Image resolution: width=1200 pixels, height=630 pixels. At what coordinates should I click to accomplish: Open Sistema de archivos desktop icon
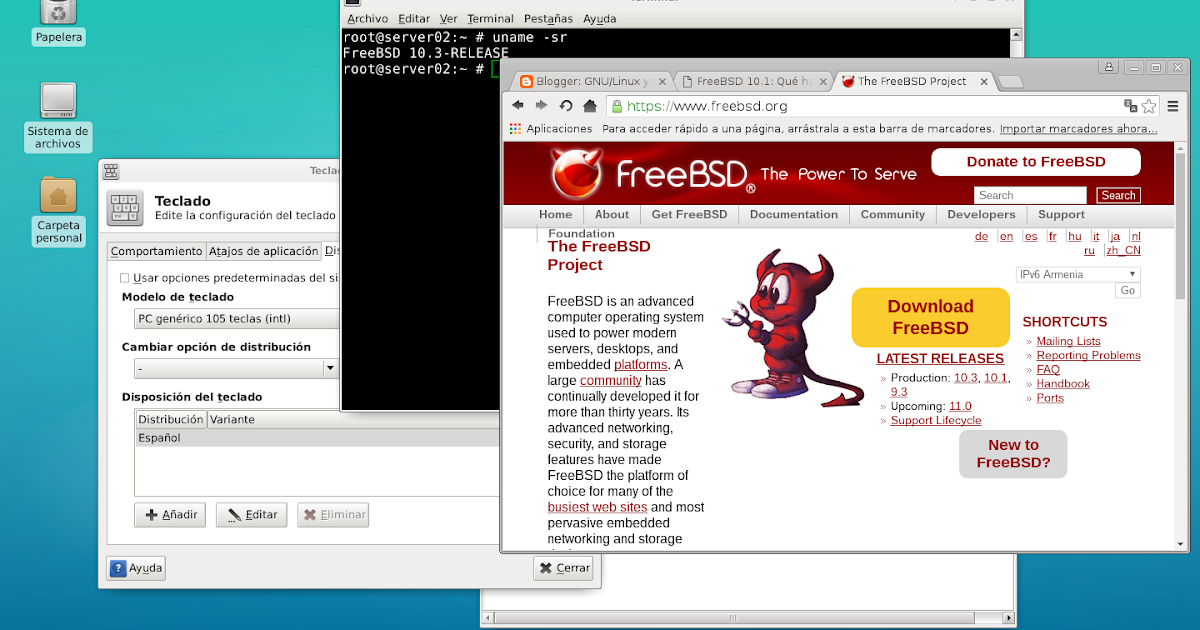click(x=58, y=102)
